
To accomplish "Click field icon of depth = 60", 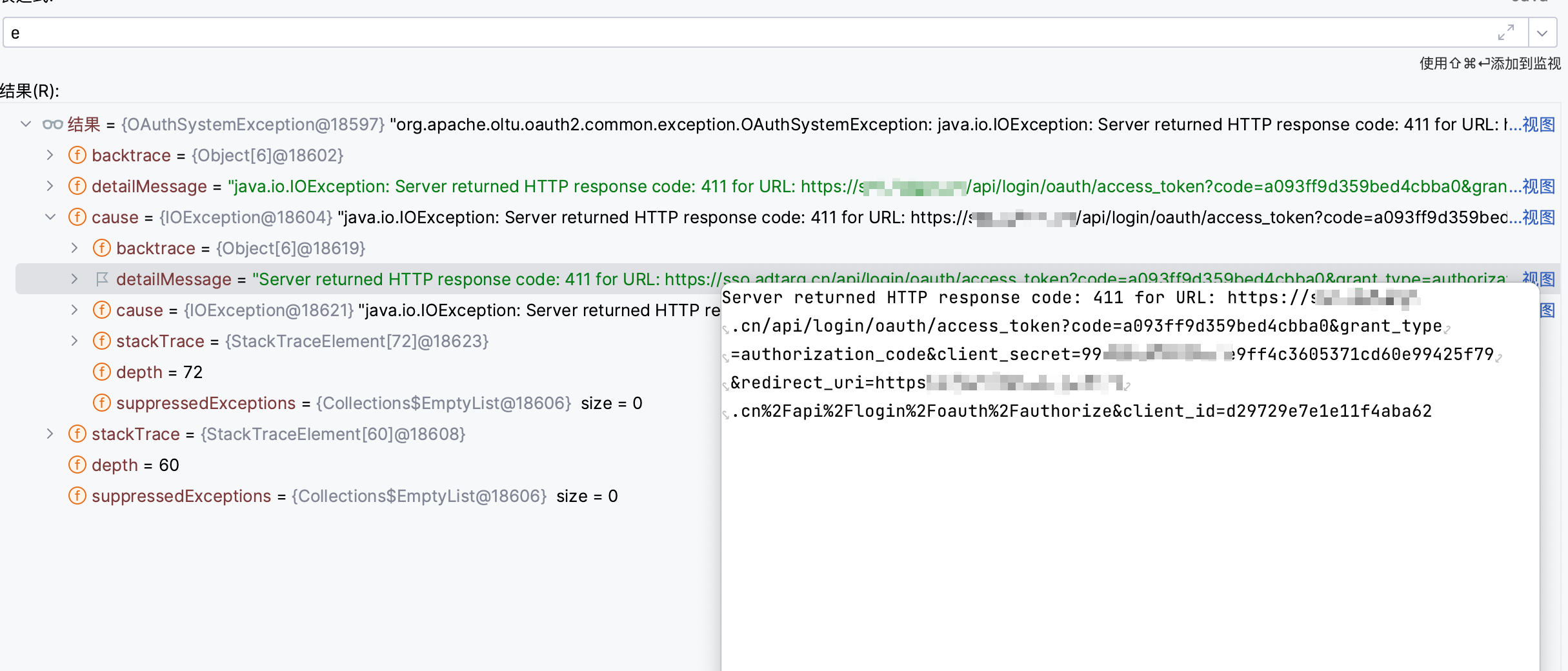I will 77,465.
